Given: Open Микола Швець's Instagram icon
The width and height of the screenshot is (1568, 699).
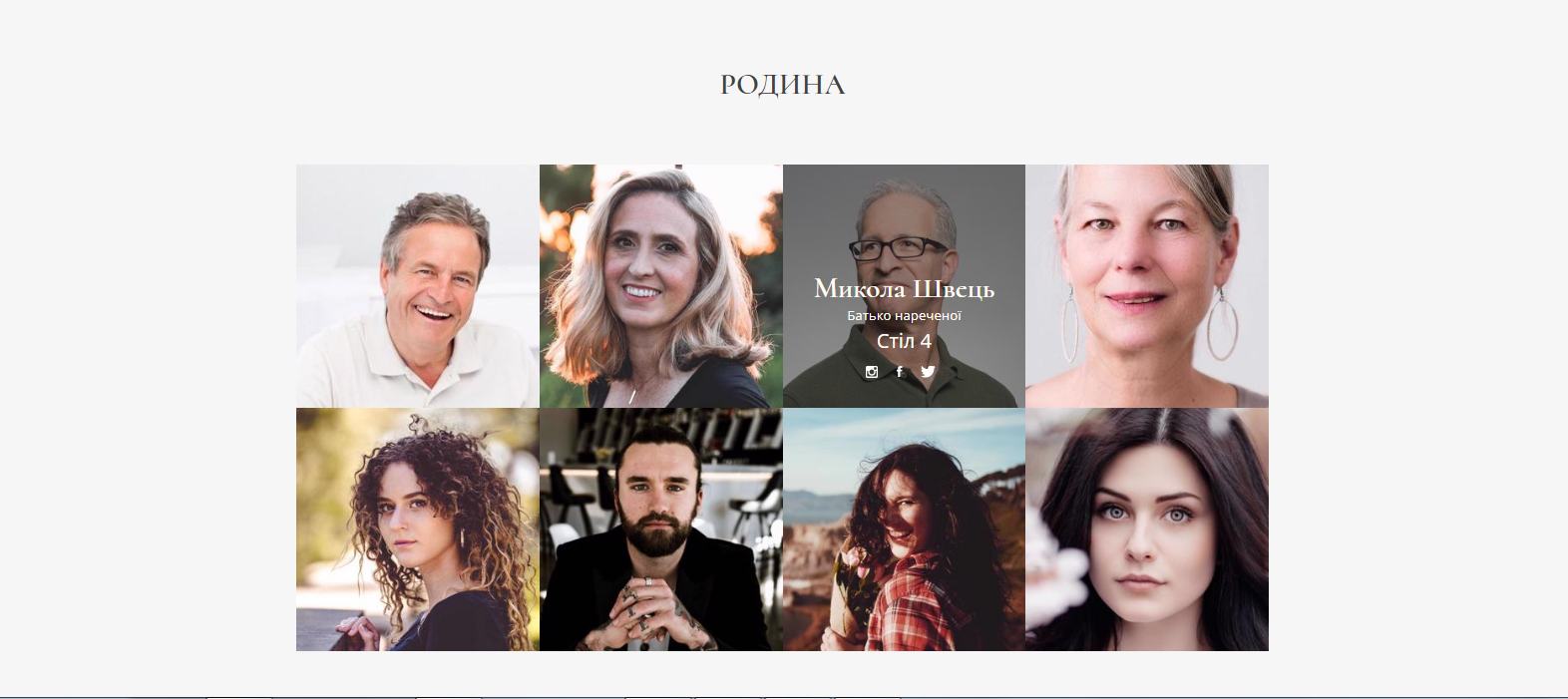Looking at the screenshot, I should tap(872, 372).
